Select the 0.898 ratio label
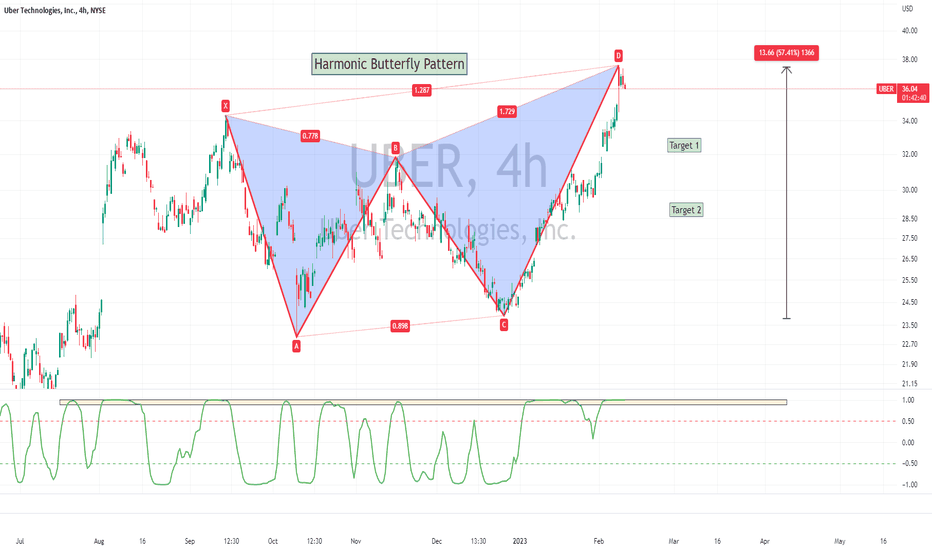932x550 pixels. tap(400, 325)
